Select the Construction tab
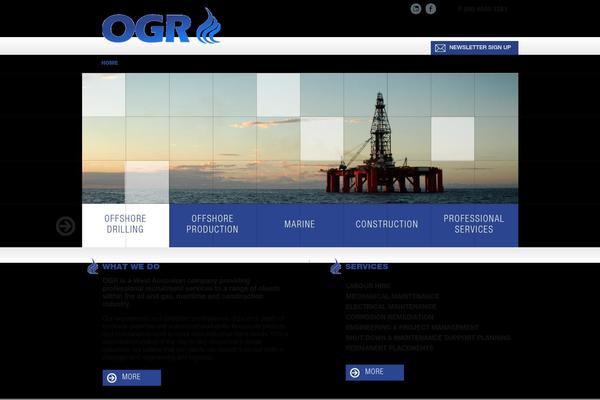The image size is (600, 400). pos(387,225)
